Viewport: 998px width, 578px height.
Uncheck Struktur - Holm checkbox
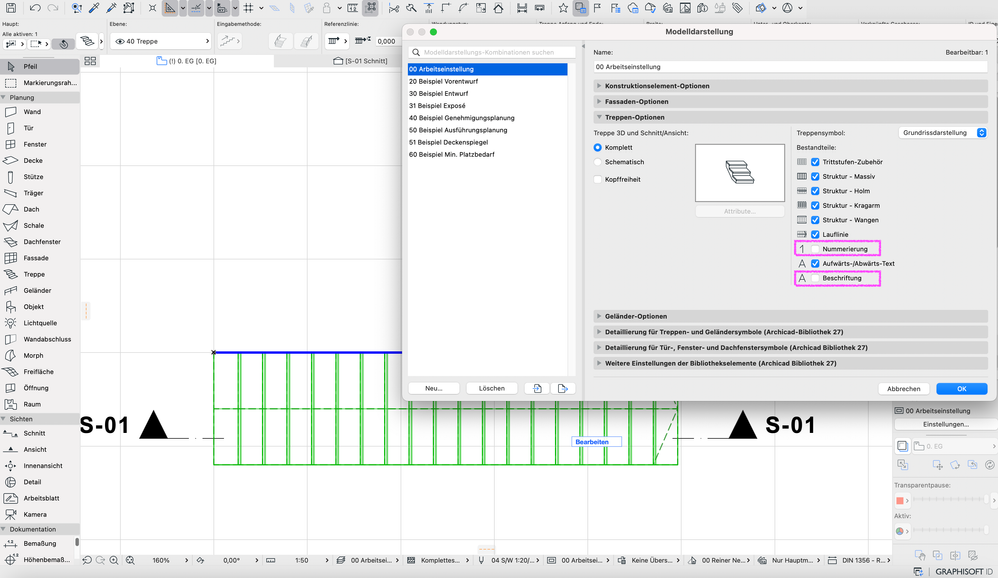click(x=815, y=191)
